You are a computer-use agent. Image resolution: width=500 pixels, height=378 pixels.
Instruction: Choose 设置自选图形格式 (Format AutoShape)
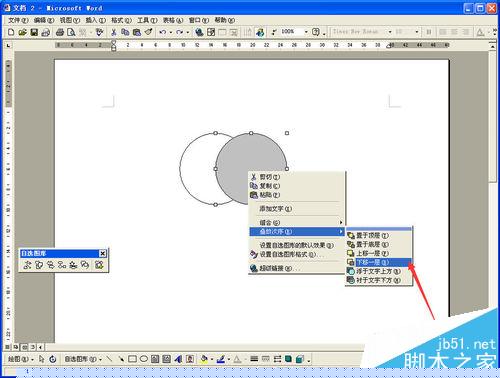point(297,254)
